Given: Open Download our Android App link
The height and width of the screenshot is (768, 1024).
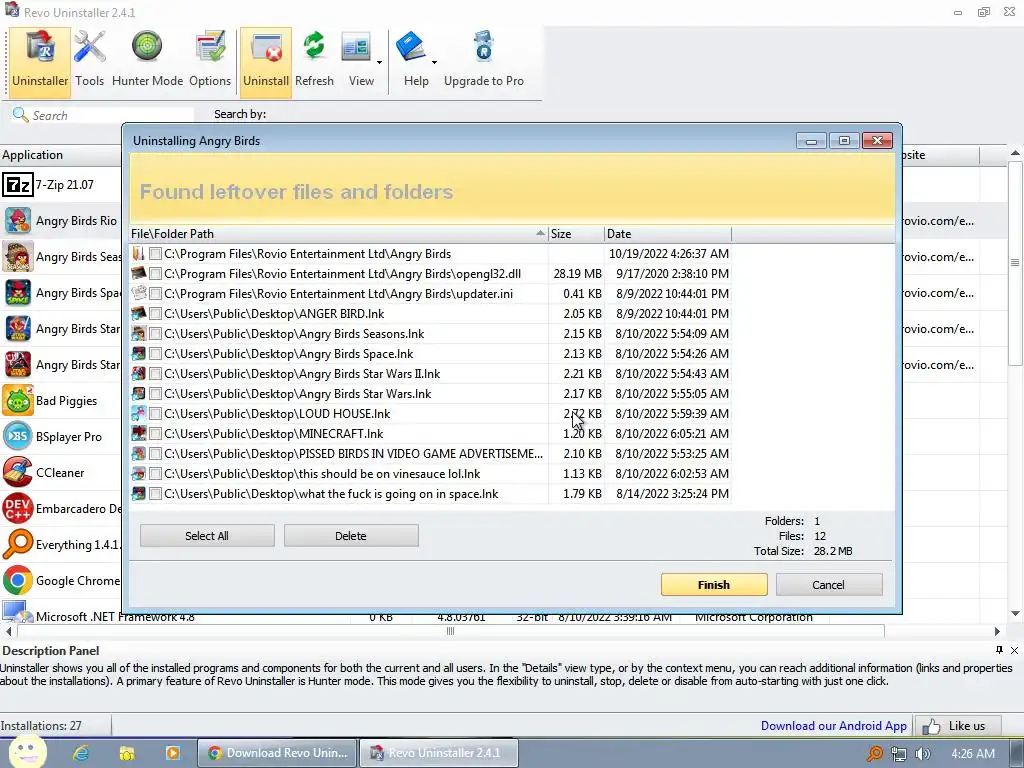Looking at the screenshot, I should [x=833, y=726].
